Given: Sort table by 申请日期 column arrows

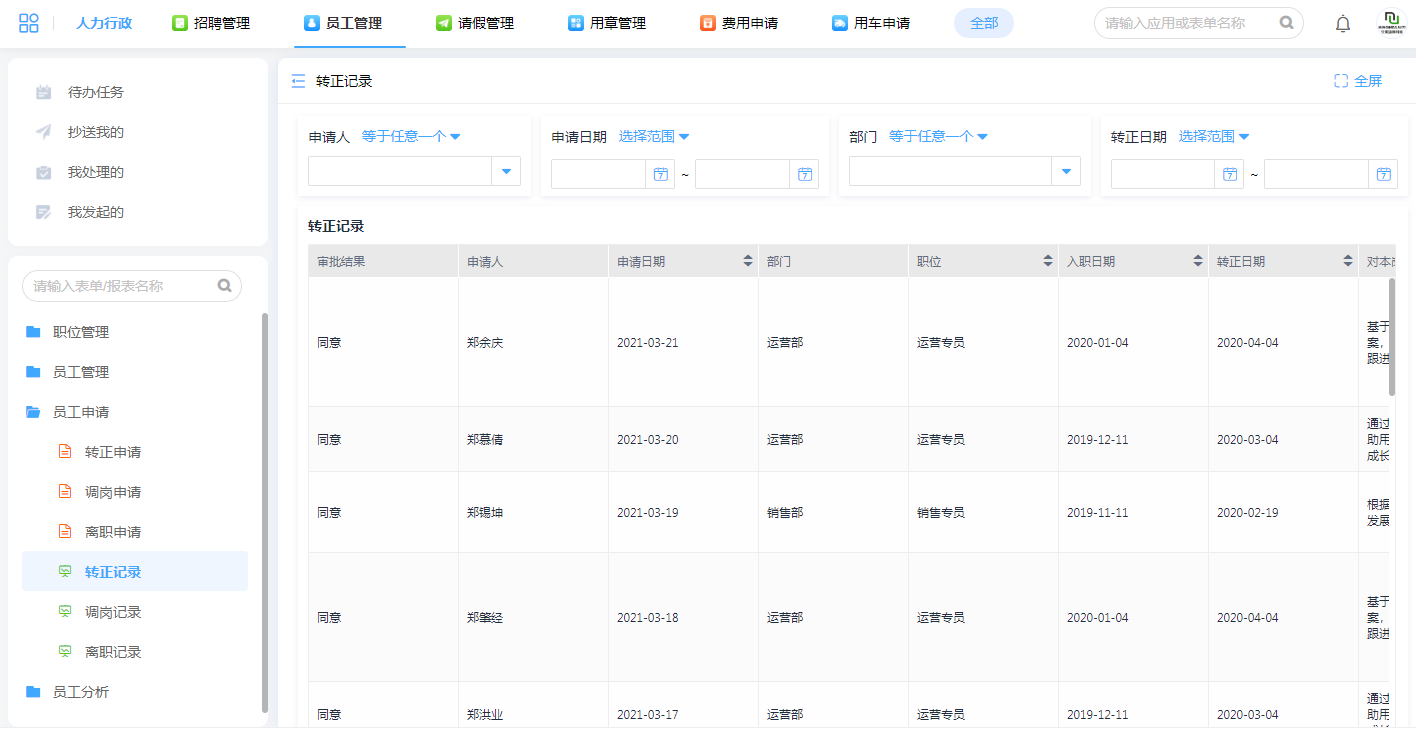Looking at the screenshot, I should (747, 261).
